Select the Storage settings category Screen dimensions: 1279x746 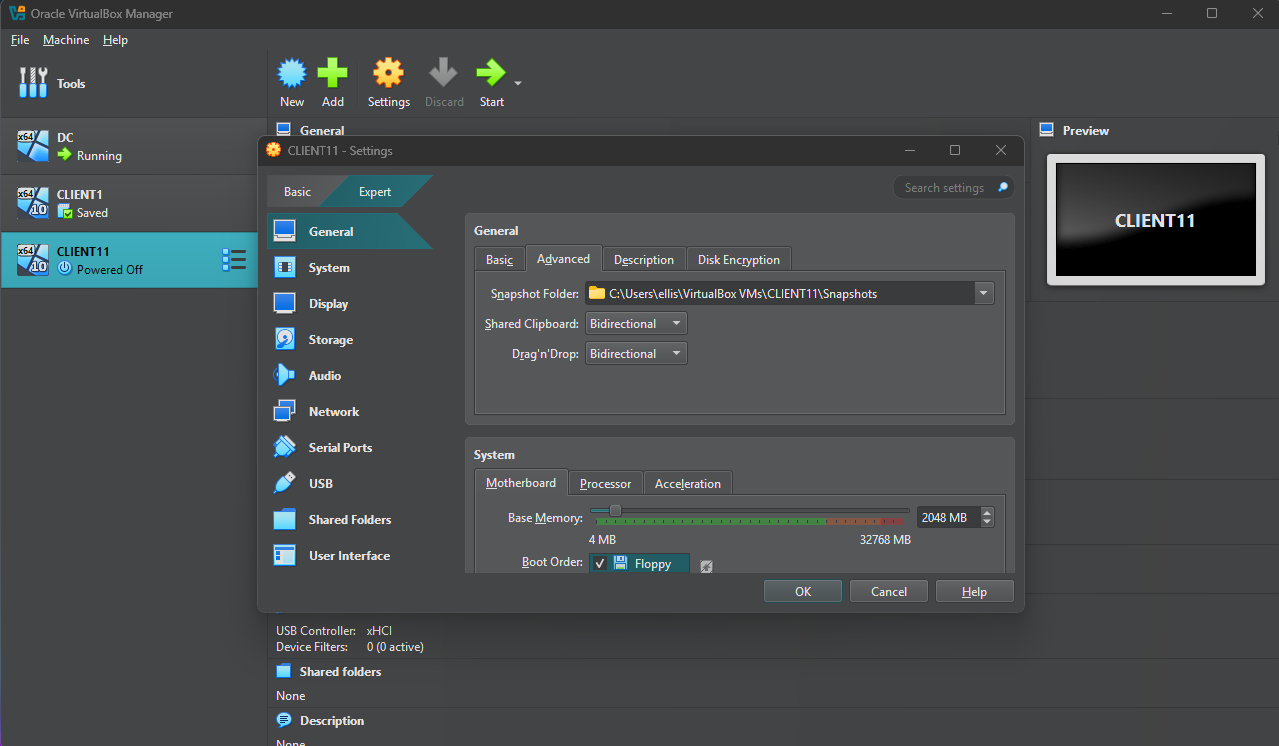click(x=349, y=339)
